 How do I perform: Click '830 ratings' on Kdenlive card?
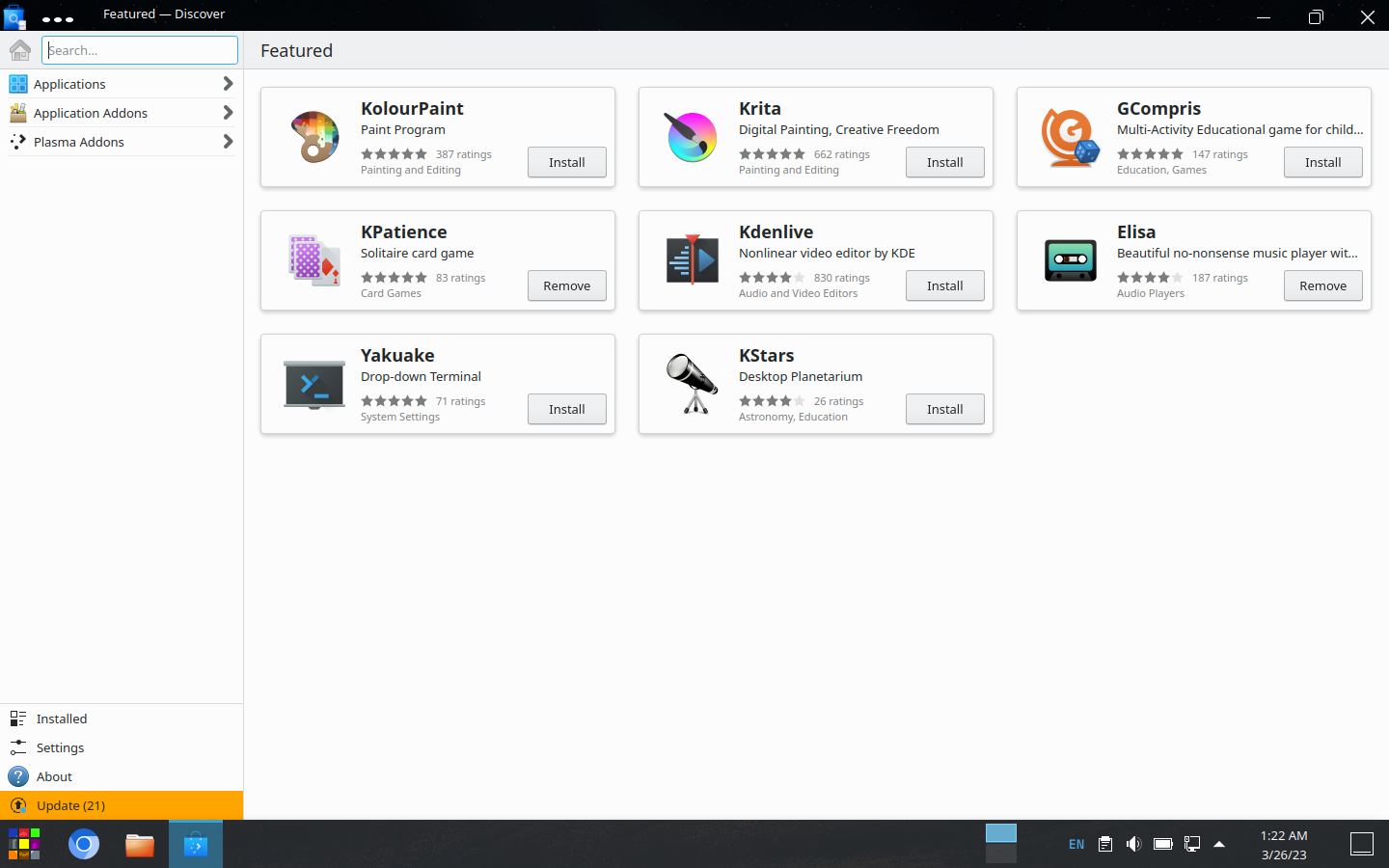[x=842, y=278]
